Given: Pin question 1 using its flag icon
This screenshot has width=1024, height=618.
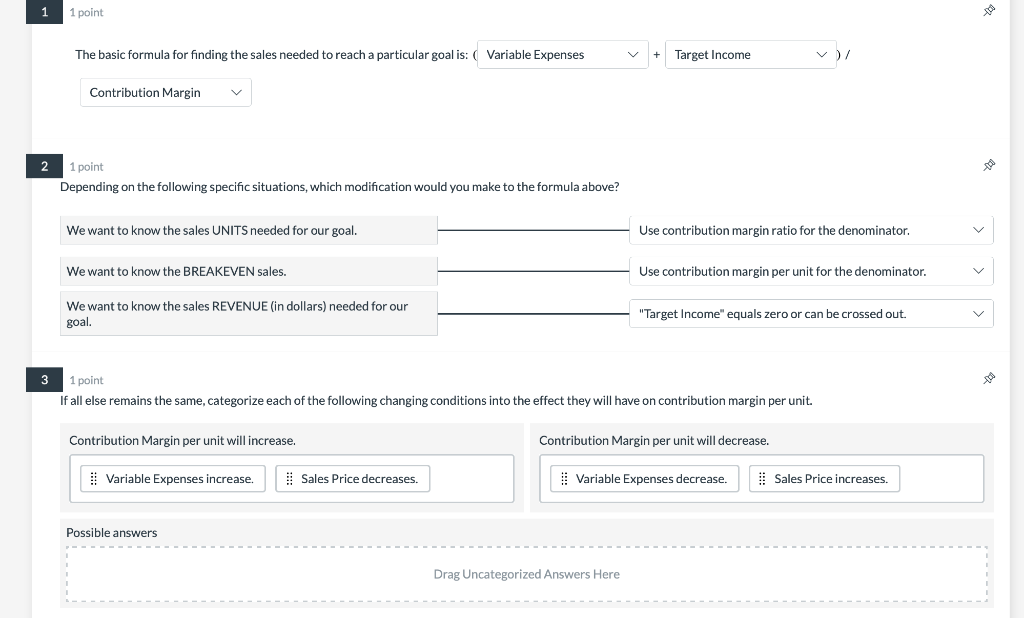Looking at the screenshot, I should 988,10.
